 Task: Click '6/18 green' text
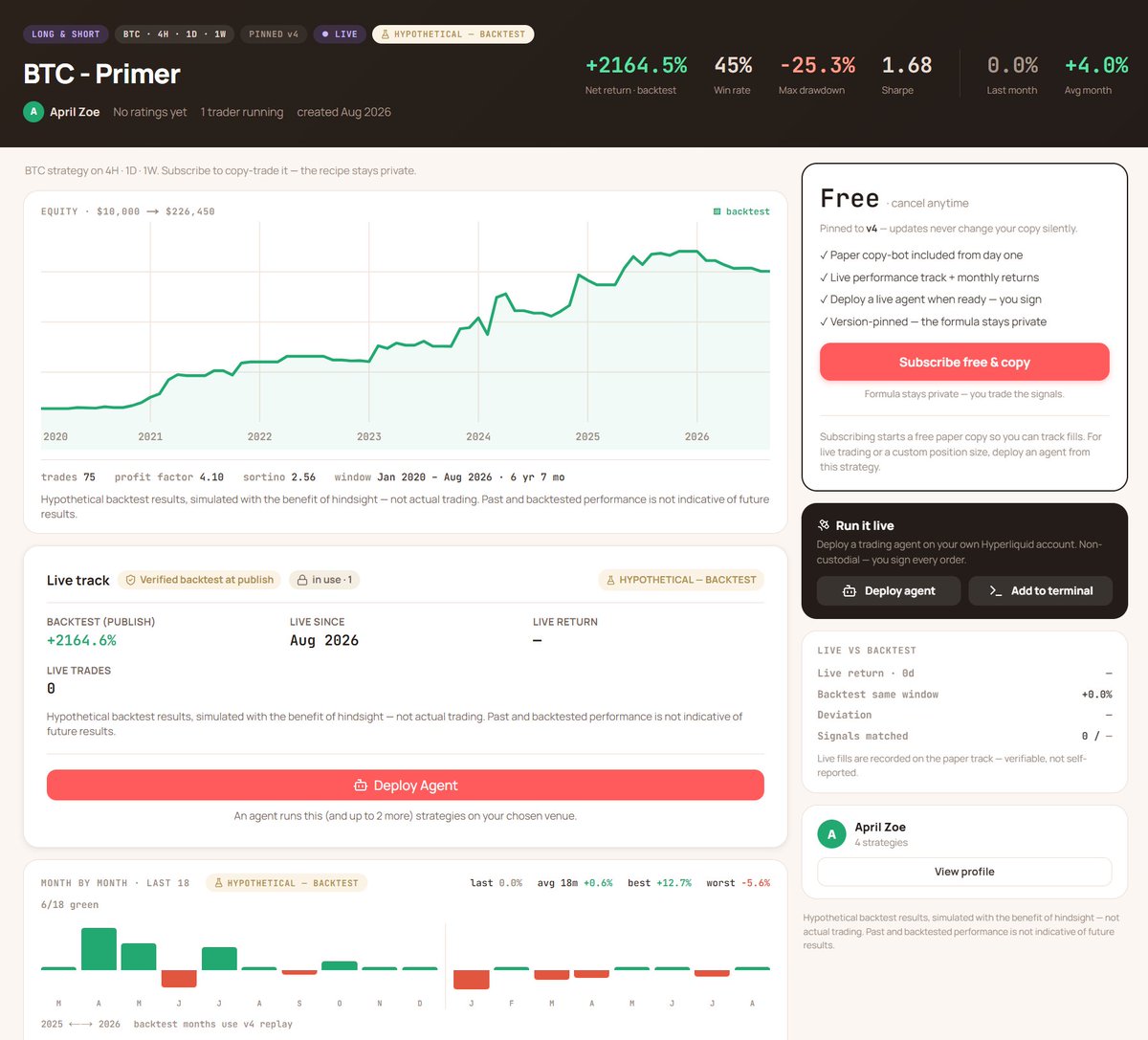(70, 905)
